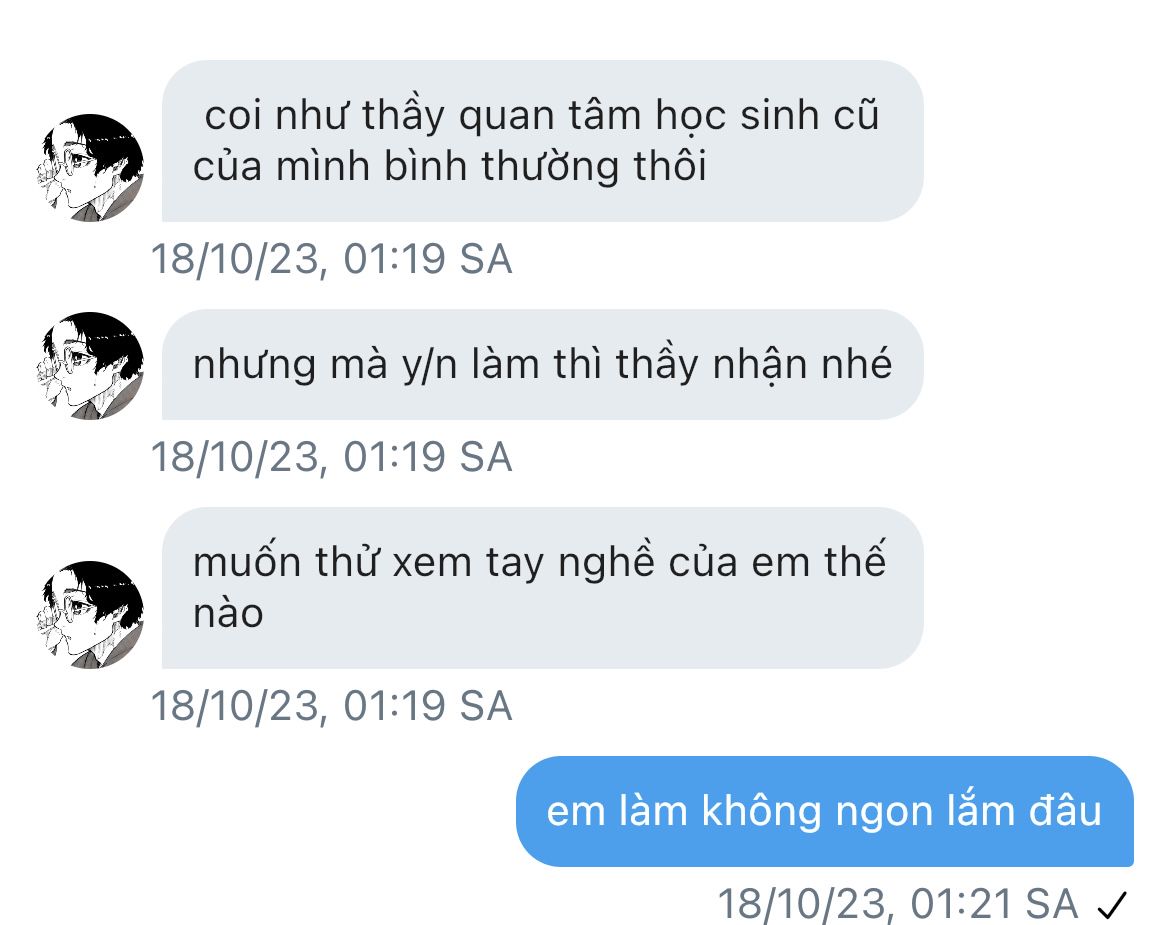1170x925 pixels.
Task: Tap the 18/10/23, 01:21 SA timestamp
Action: click(x=898, y=903)
